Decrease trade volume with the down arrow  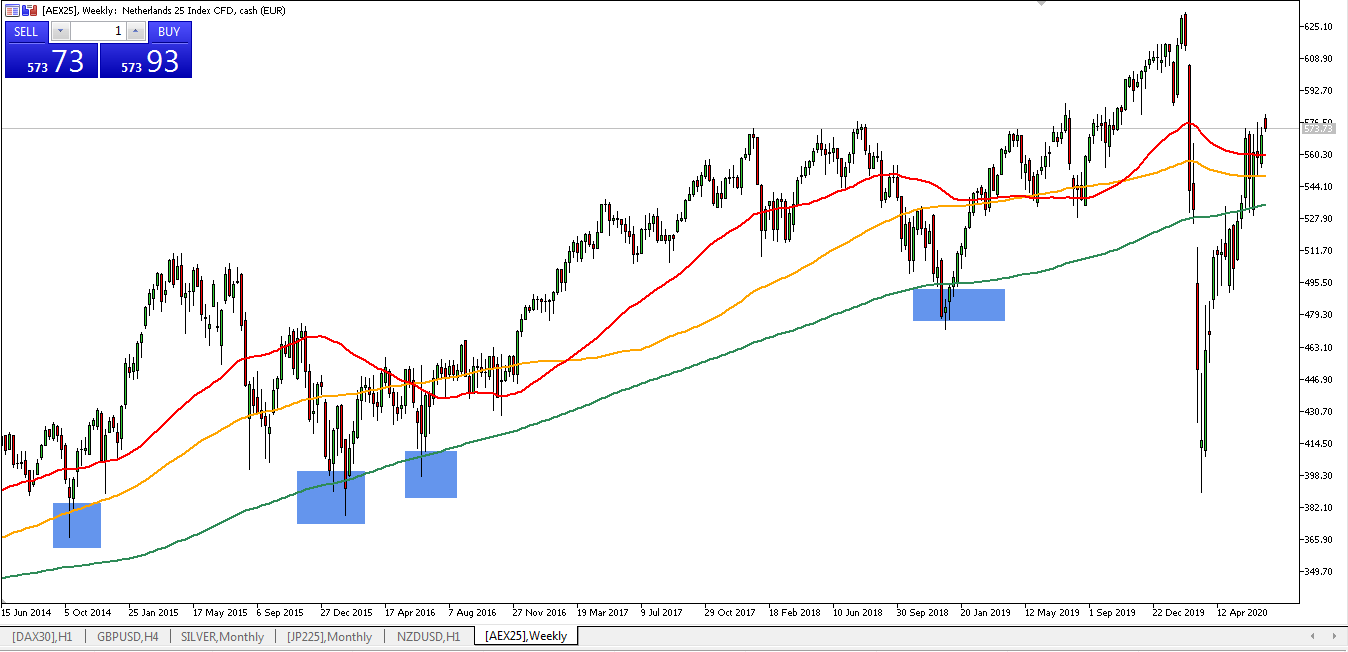point(60,31)
